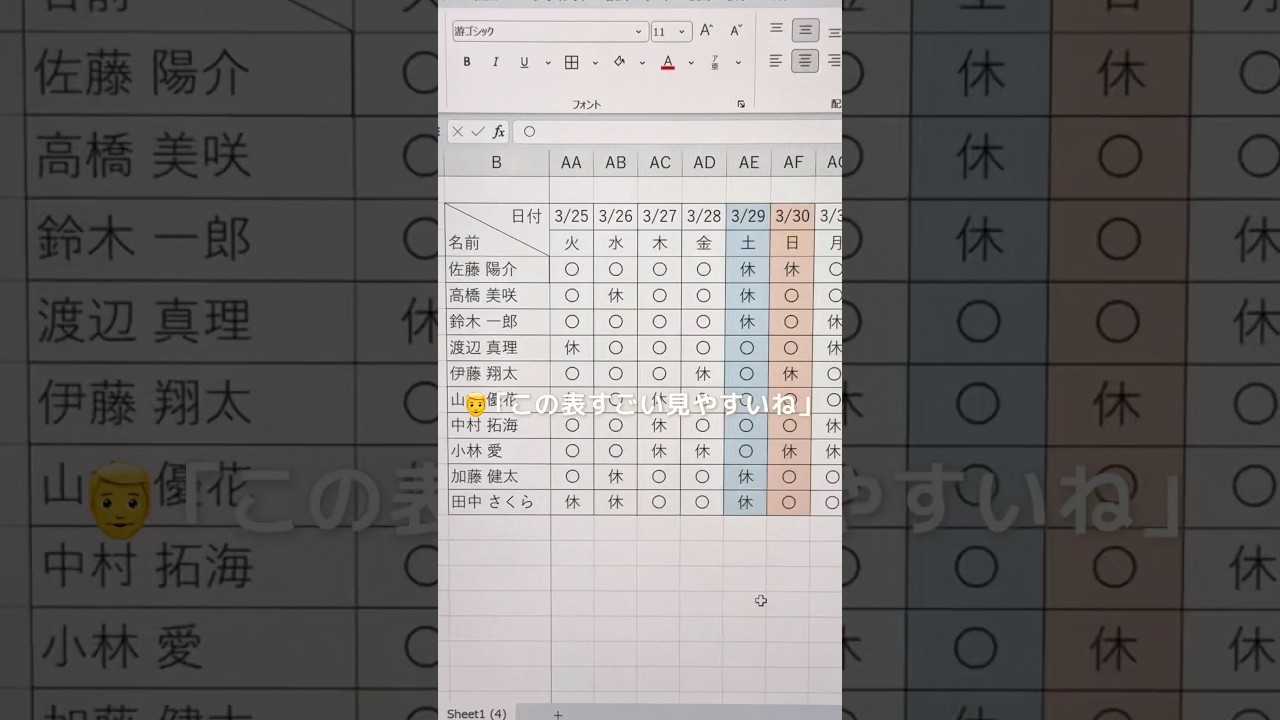
Task: Select the 日 weekday cell
Action: click(792, 243)
